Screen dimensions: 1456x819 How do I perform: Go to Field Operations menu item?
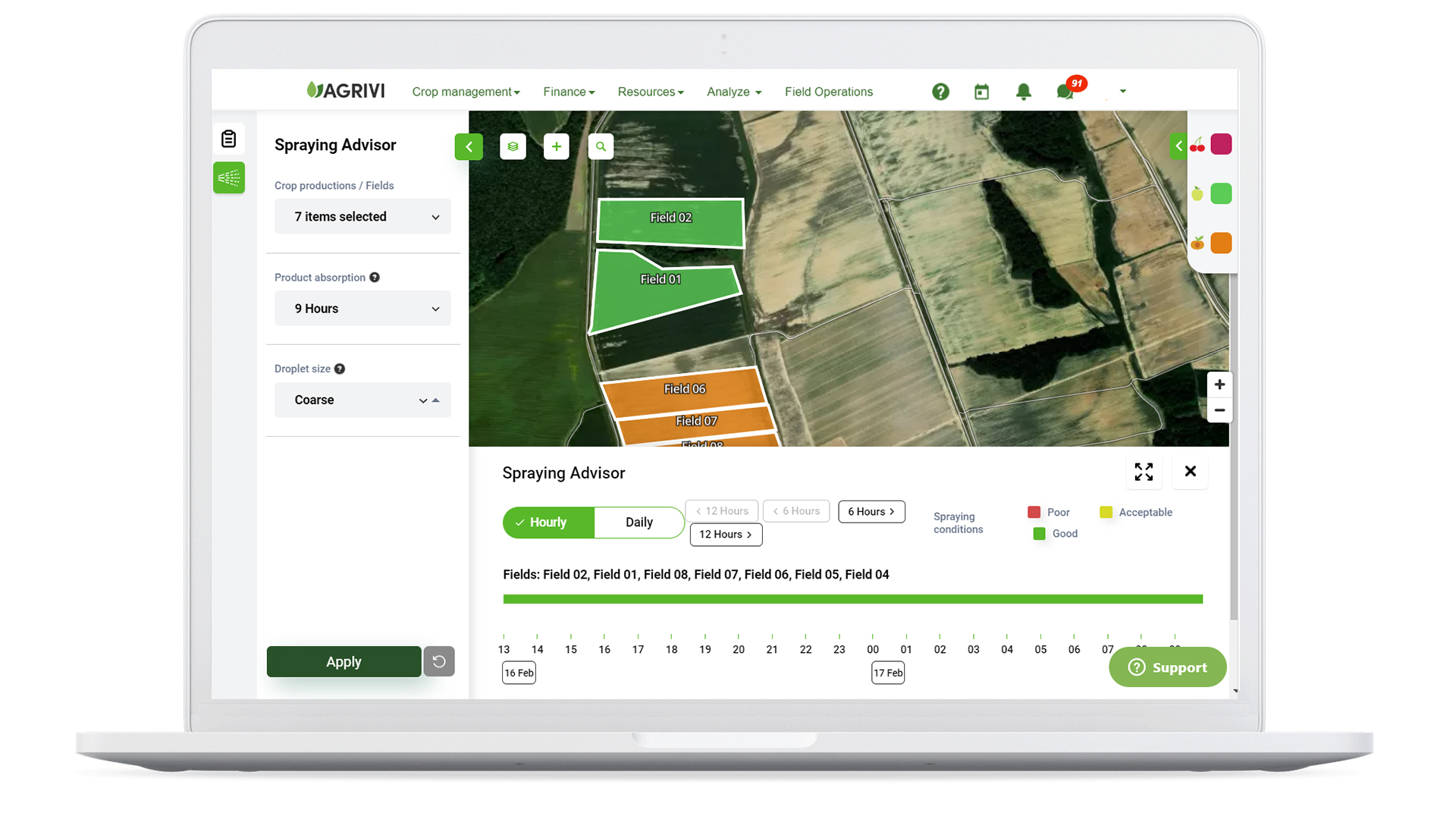[828, 91]
